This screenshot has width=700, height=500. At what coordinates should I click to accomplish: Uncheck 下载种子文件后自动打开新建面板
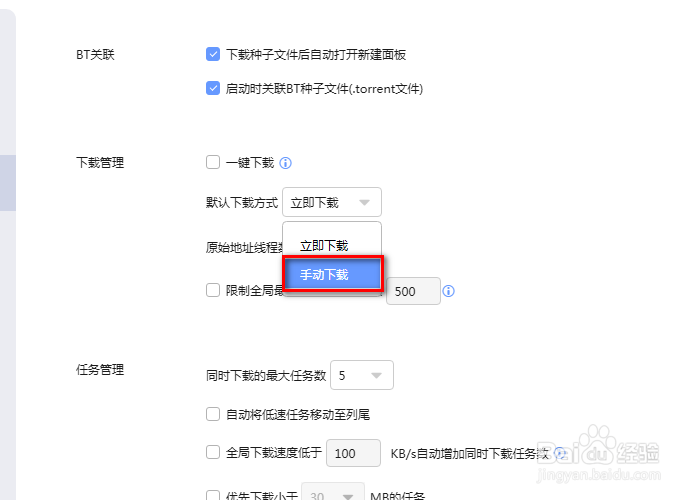[x=213, y=54]
